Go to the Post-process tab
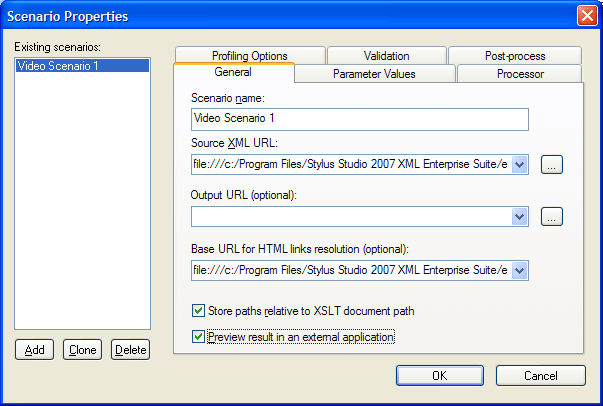 (515, 56)
